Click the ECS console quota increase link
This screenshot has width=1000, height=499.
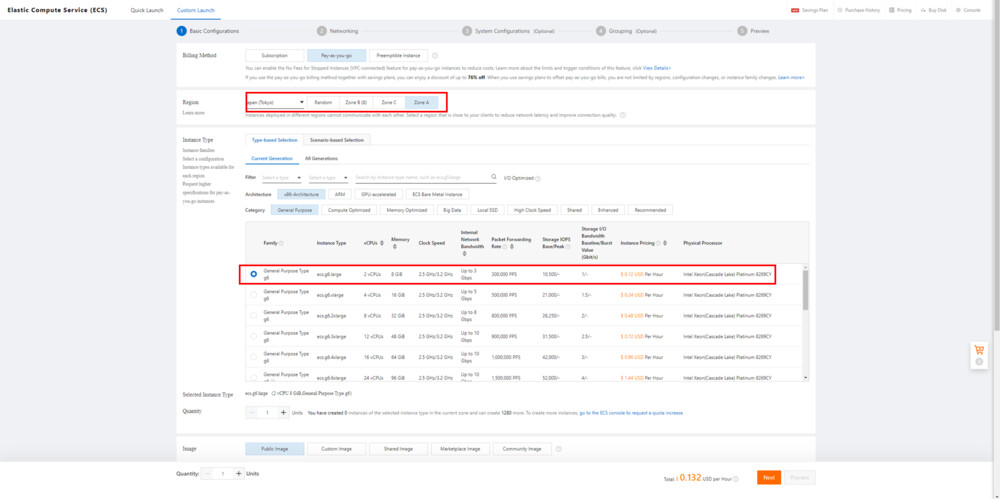pyautogui.click(x=631, y=412)
